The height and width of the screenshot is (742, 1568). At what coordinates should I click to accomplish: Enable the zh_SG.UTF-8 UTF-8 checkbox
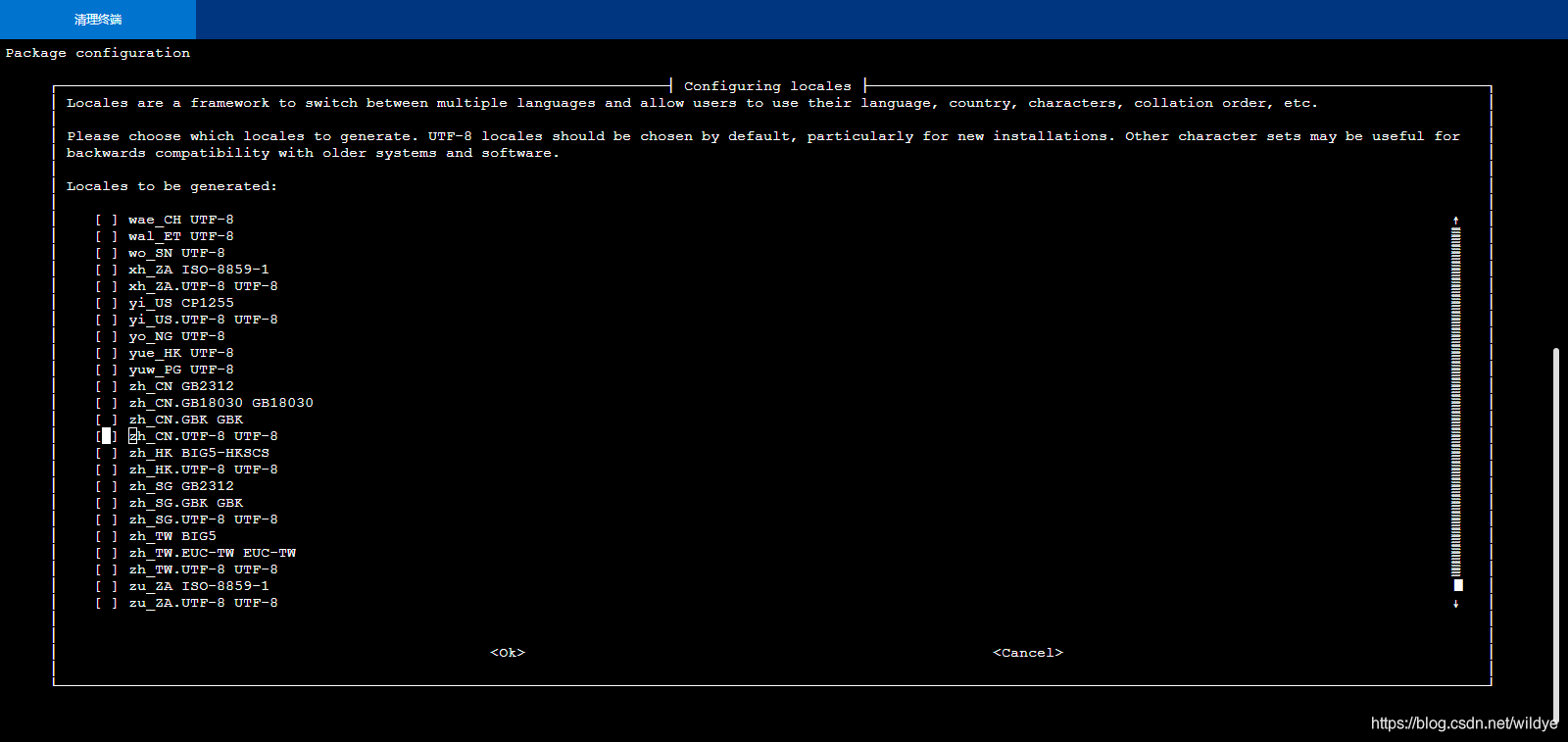point(106,519)
